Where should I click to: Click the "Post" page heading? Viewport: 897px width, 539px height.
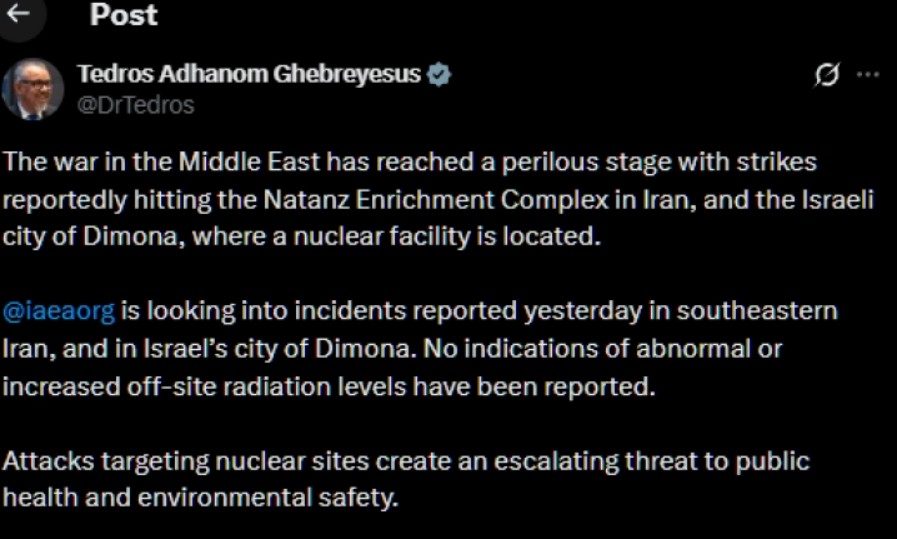click(123, 15)
